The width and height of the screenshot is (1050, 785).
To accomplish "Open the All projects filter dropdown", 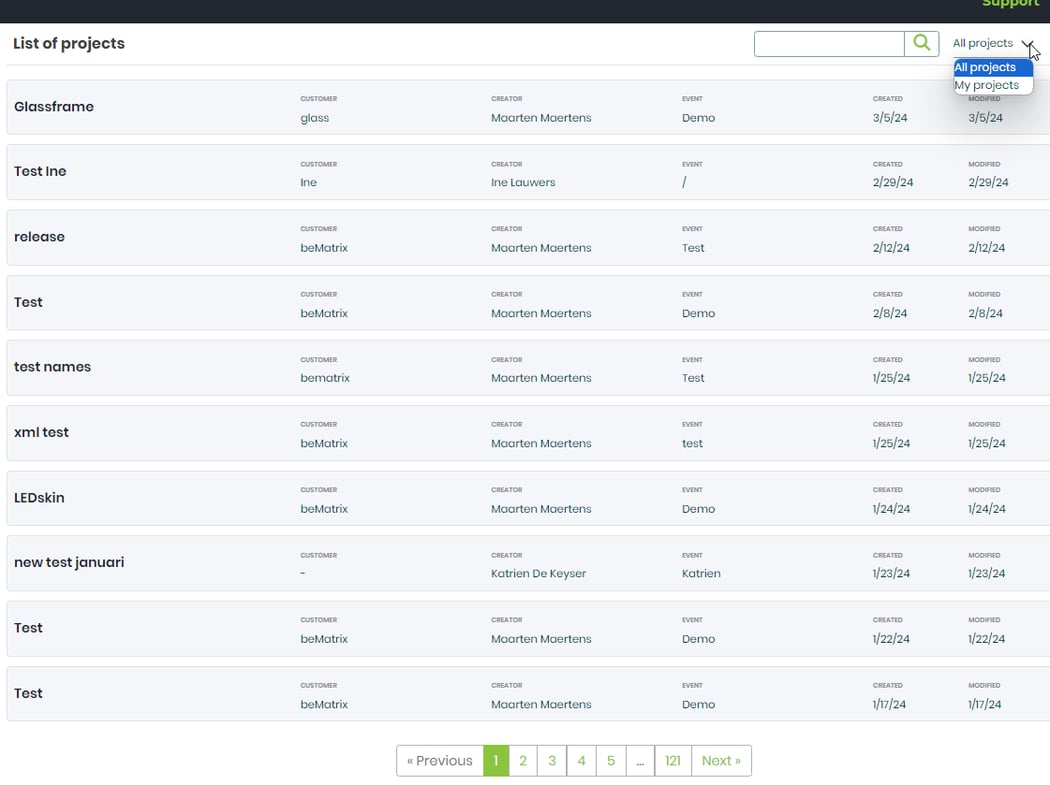I will (x=992, y=44).
